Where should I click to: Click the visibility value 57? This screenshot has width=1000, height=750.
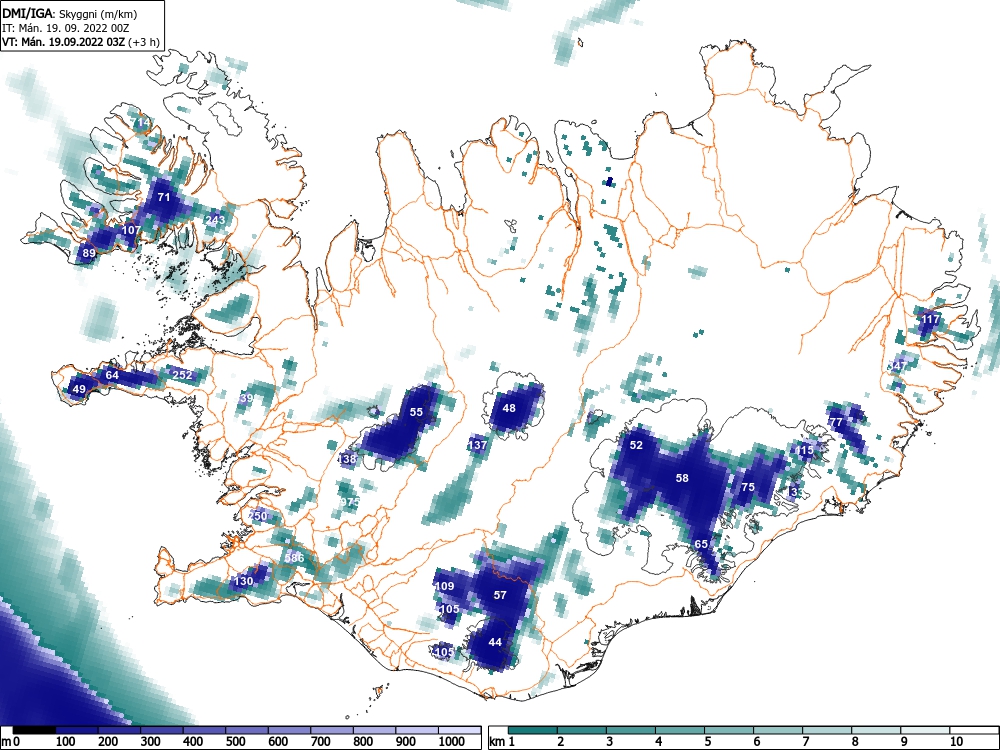click(x=500, y=595)
